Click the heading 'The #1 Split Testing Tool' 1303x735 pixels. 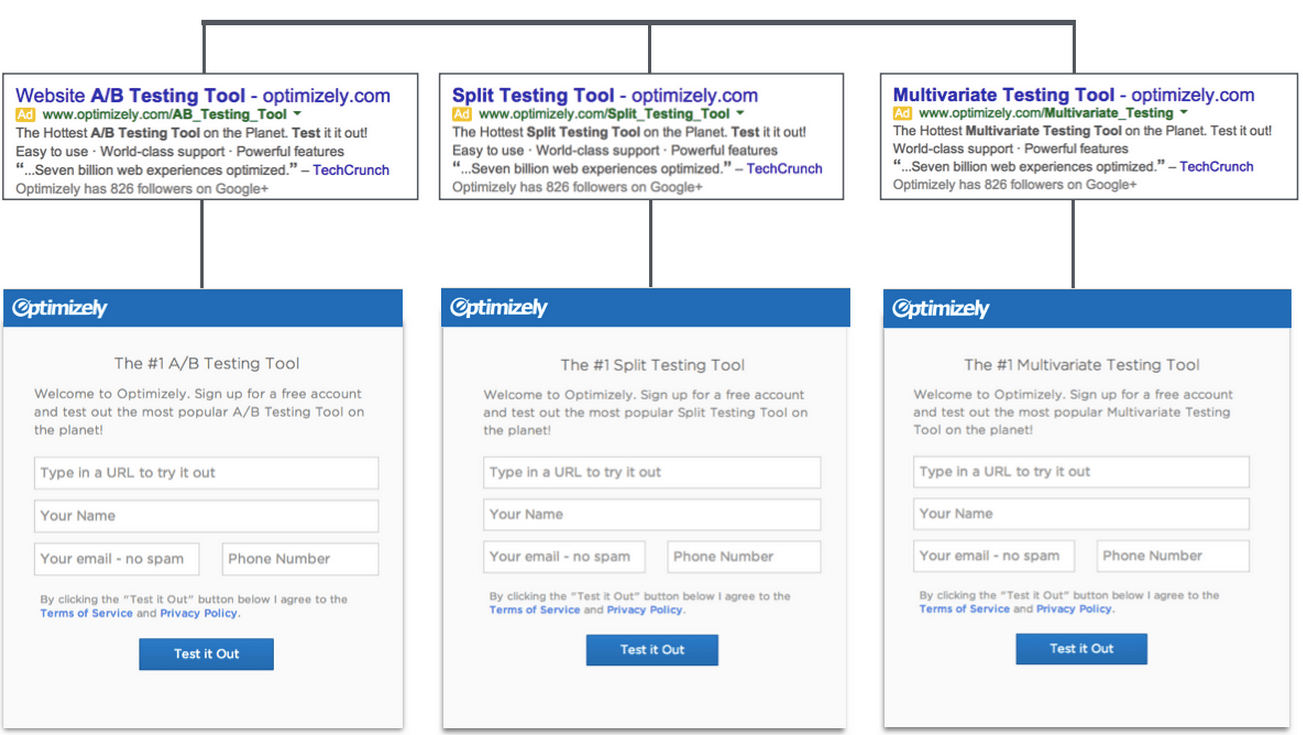tap(652, 365)
